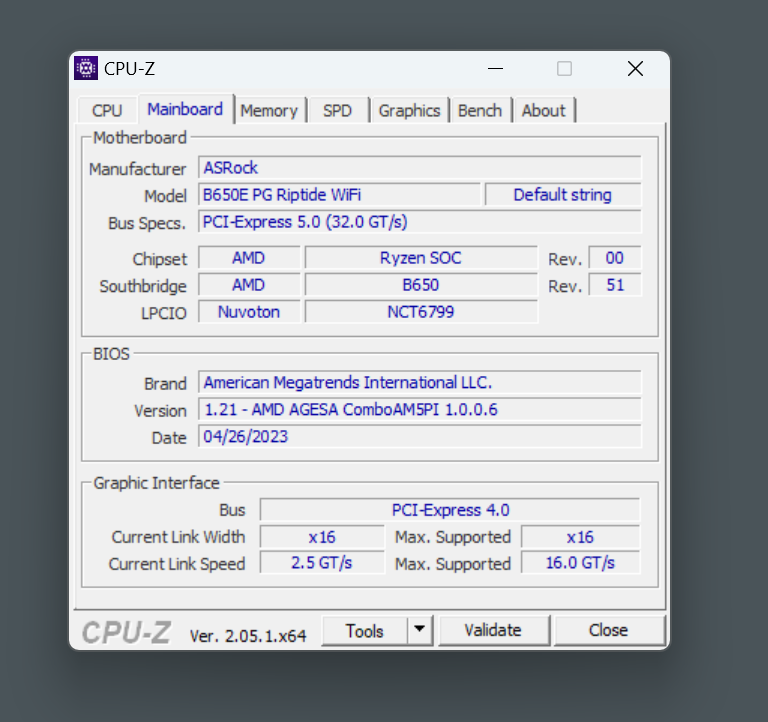Open the Graphics tab

(x=409, y=110)
